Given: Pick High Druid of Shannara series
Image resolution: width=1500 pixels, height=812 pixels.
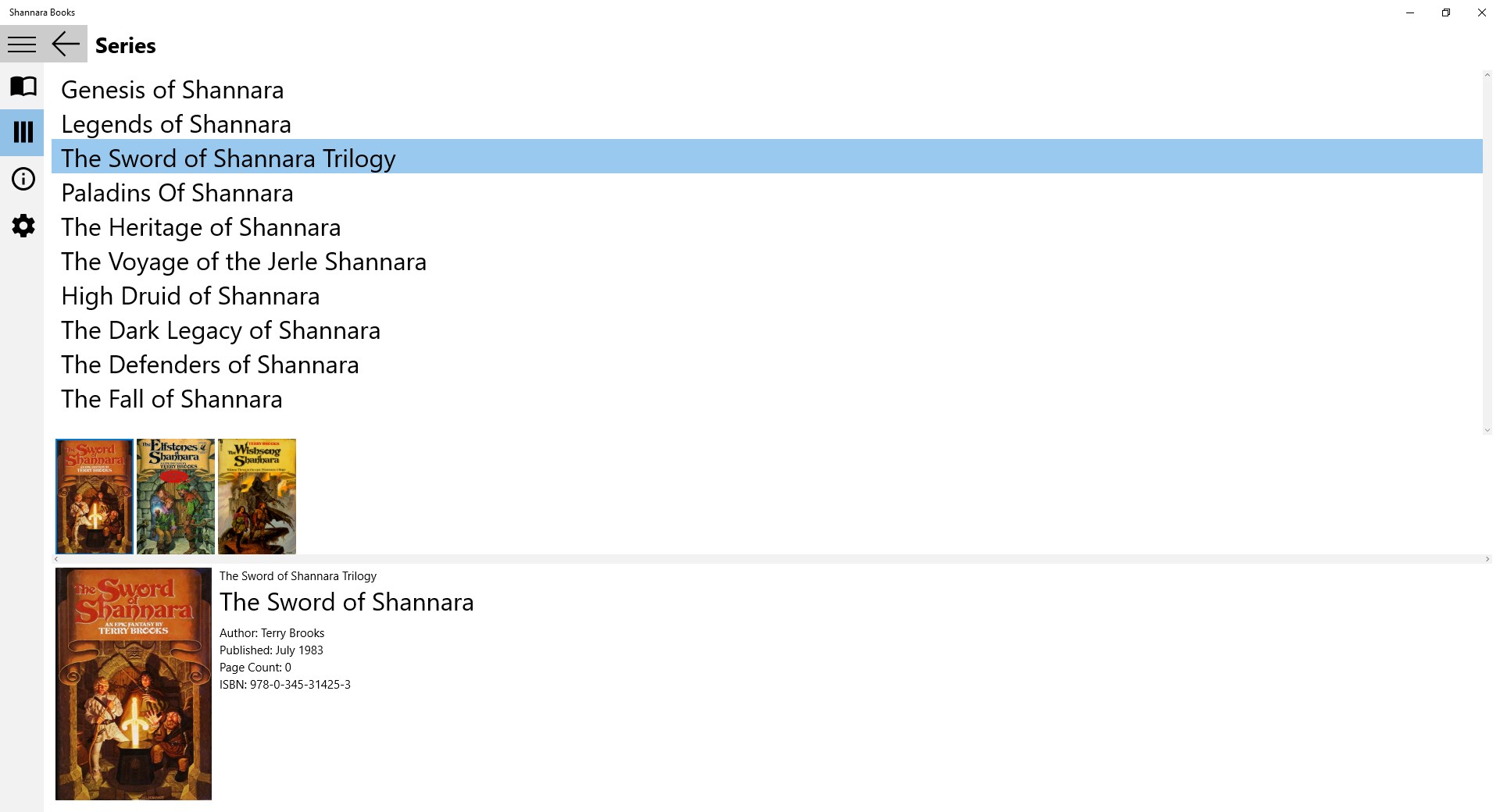Looking at the screenshot, I should pyautogui.click(x=191, y=296).
